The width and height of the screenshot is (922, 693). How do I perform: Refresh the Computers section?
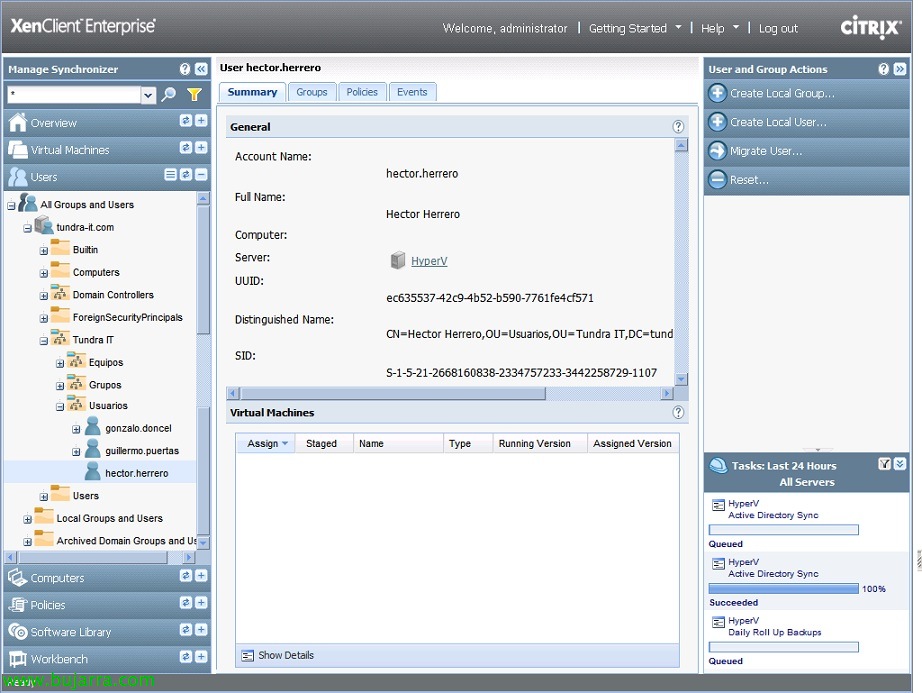(x=186, y=575)
